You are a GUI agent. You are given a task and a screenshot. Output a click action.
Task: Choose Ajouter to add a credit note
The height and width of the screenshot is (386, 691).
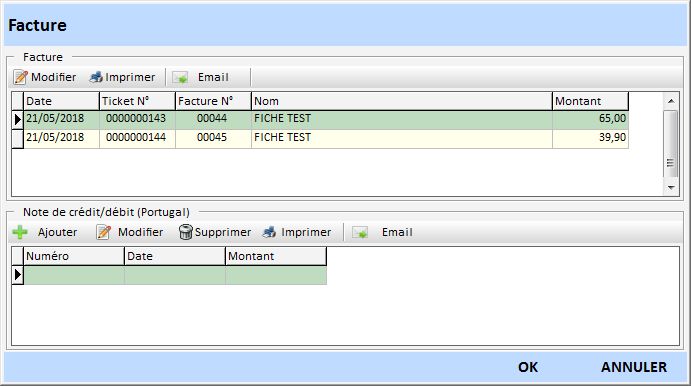pos(57,232)
